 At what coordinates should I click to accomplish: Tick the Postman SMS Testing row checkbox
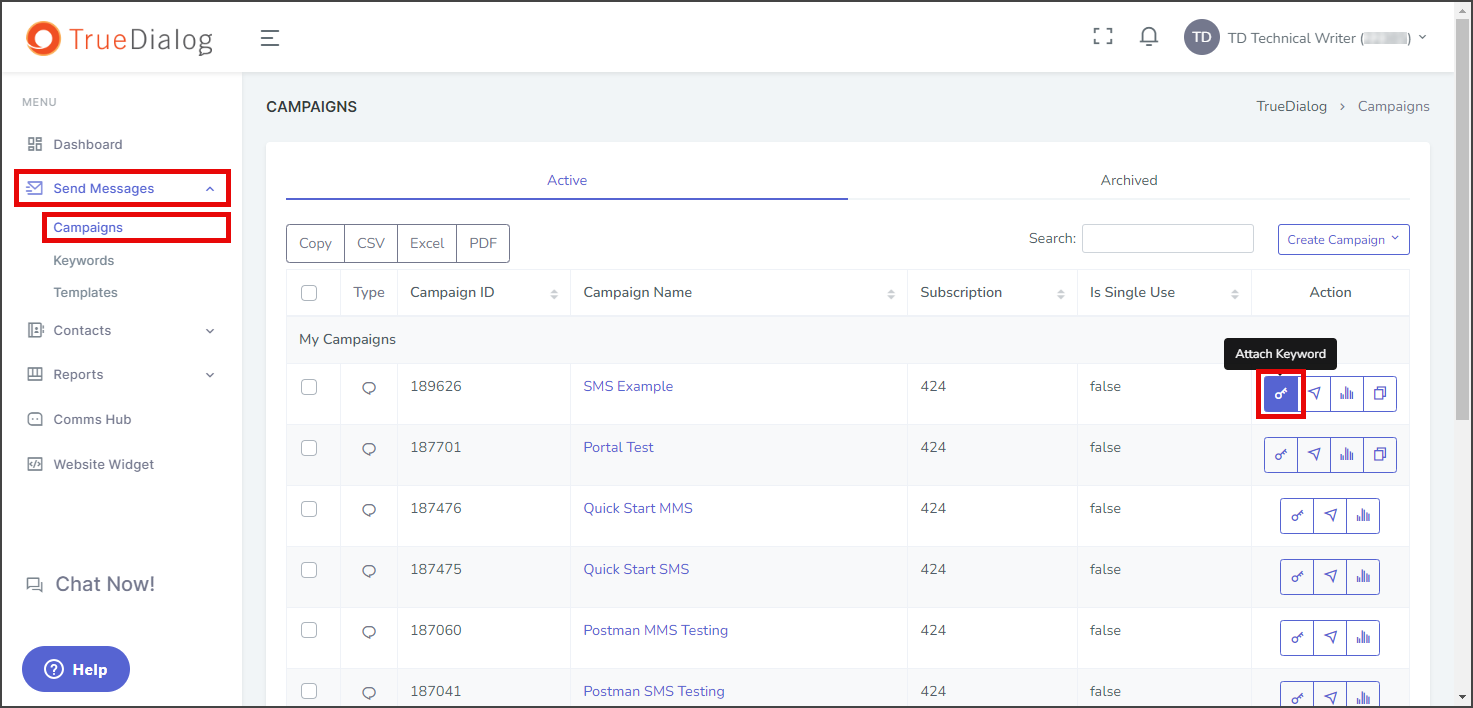pos(309,691)
